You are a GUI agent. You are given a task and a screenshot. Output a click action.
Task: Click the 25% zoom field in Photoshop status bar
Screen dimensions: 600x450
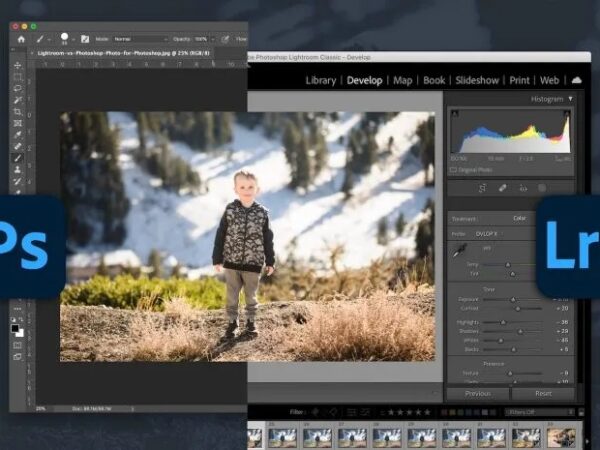pos(41,409)
